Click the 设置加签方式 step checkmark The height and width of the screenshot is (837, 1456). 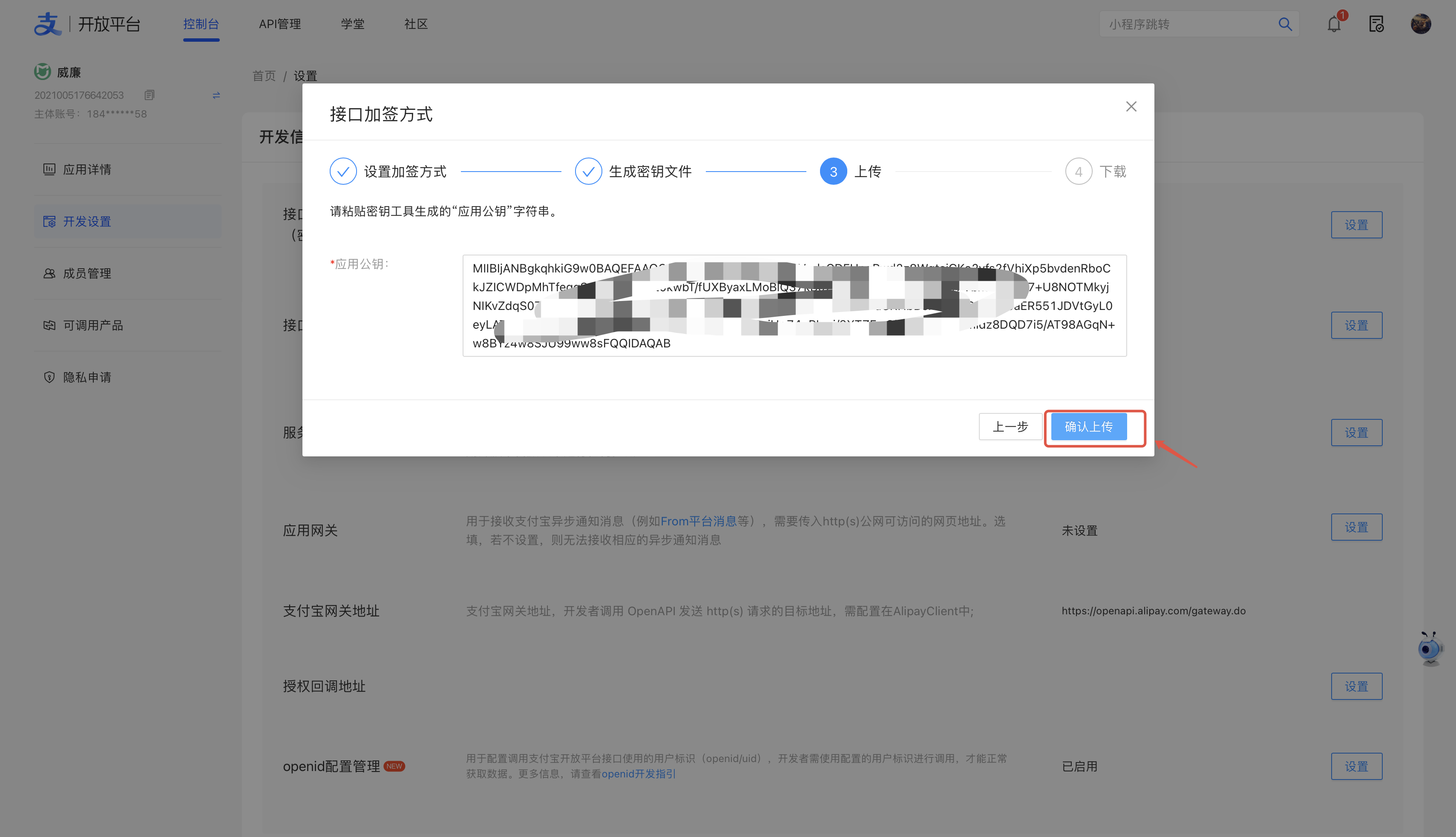coord(343,171)
